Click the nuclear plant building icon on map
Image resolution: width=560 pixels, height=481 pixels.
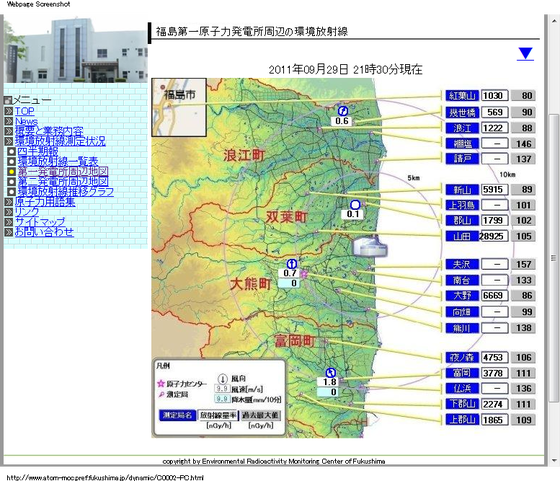[x=370, y=246]
